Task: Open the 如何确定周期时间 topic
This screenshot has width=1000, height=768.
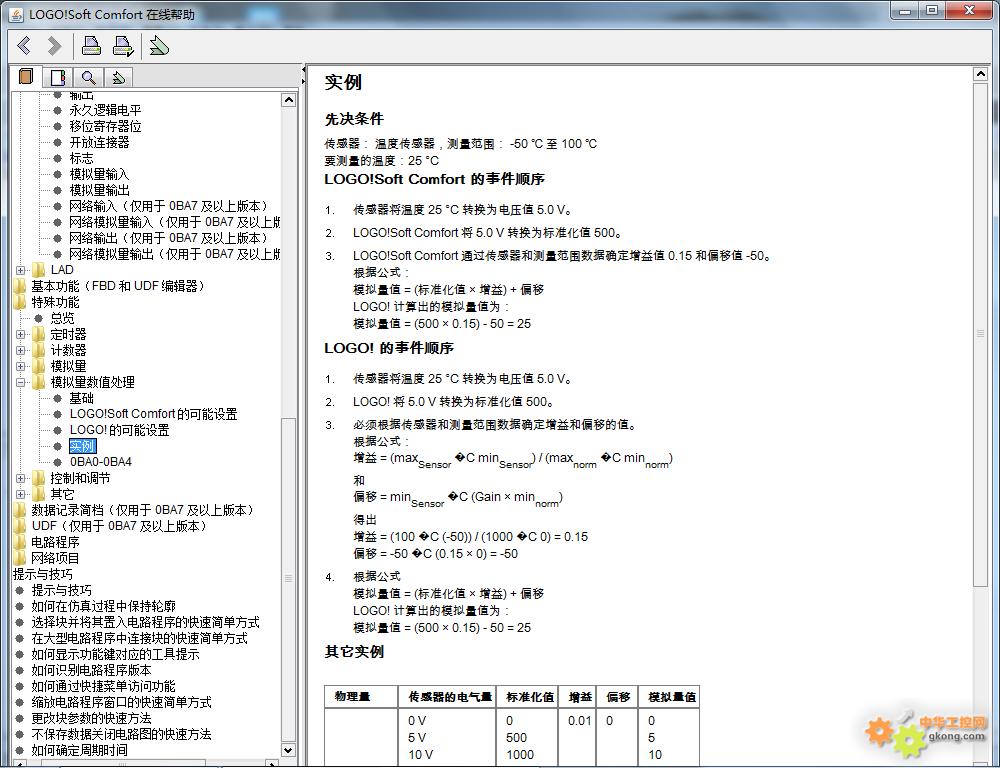Action: (79, 750)
